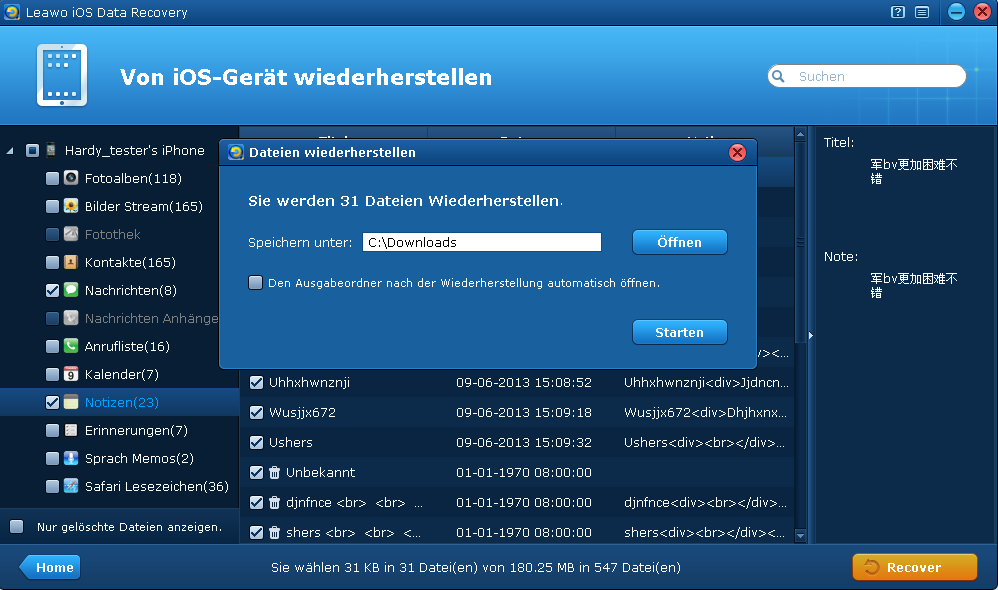
Task: Check the Kalender(7) checkbox
Action: pyautogui.click(x=53, y=374)
